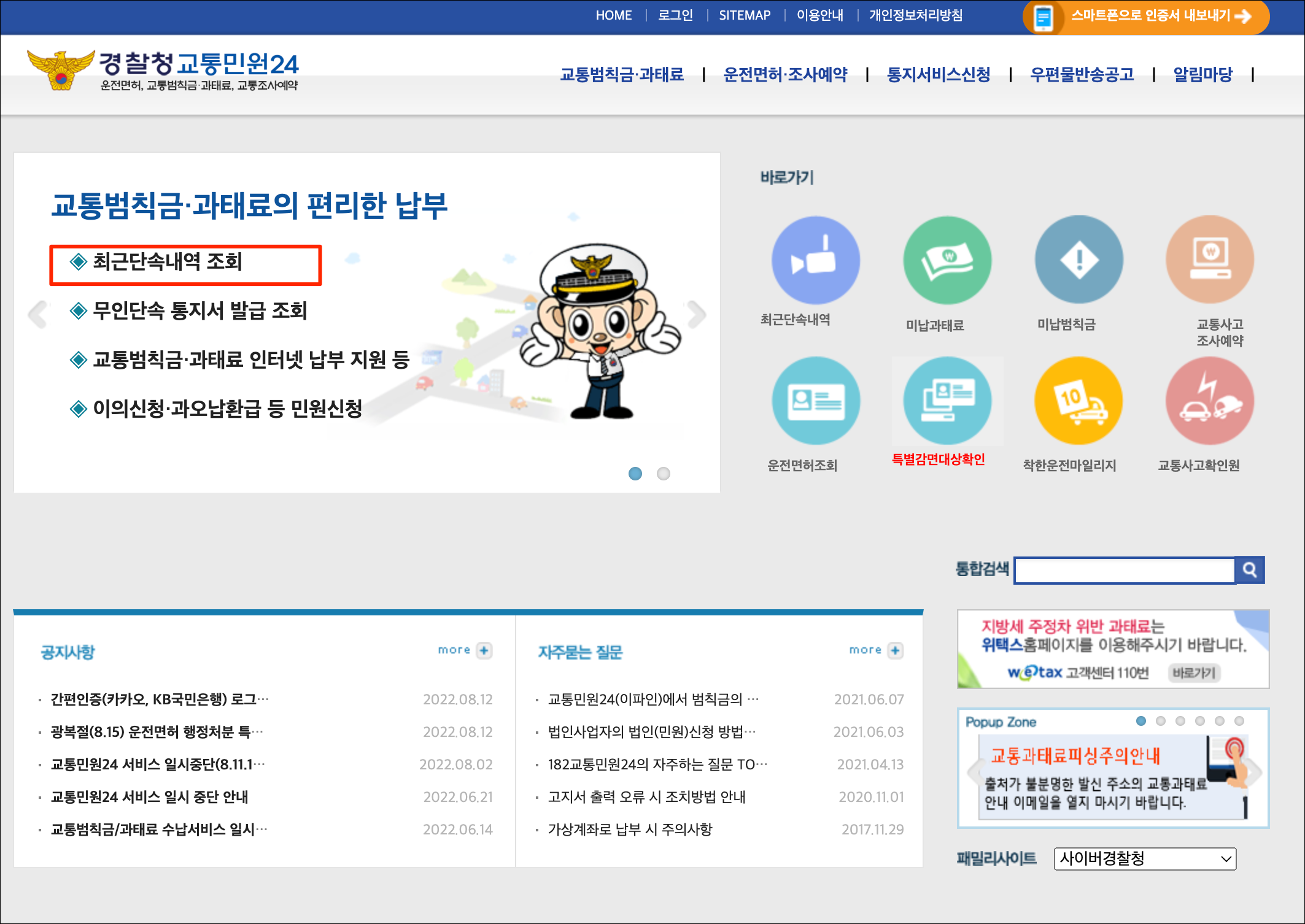
Task: Open the 최근단속내역 quick-link icon
Action: point(815,260)
